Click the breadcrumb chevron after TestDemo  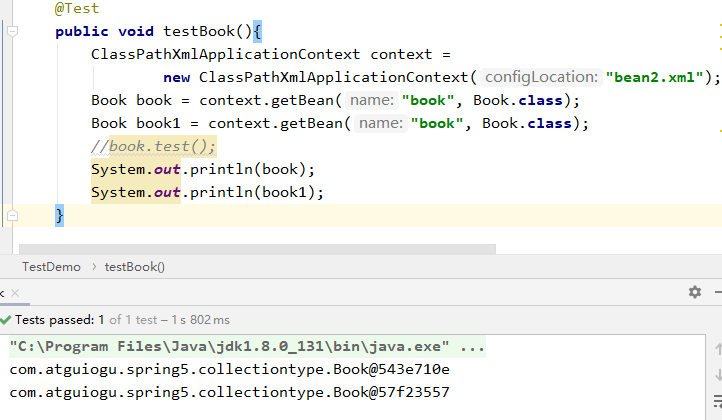pos(94,267)
